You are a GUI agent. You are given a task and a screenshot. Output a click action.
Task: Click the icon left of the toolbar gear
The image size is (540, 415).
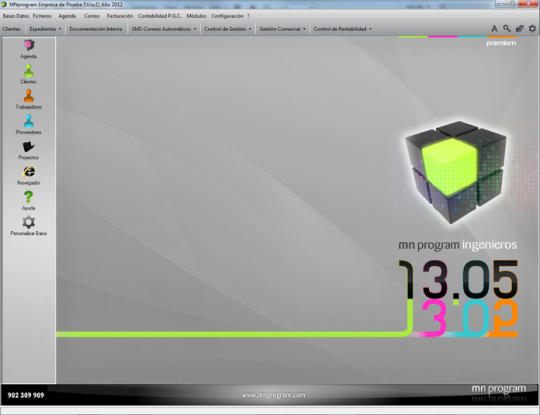[x=519, y=29]
